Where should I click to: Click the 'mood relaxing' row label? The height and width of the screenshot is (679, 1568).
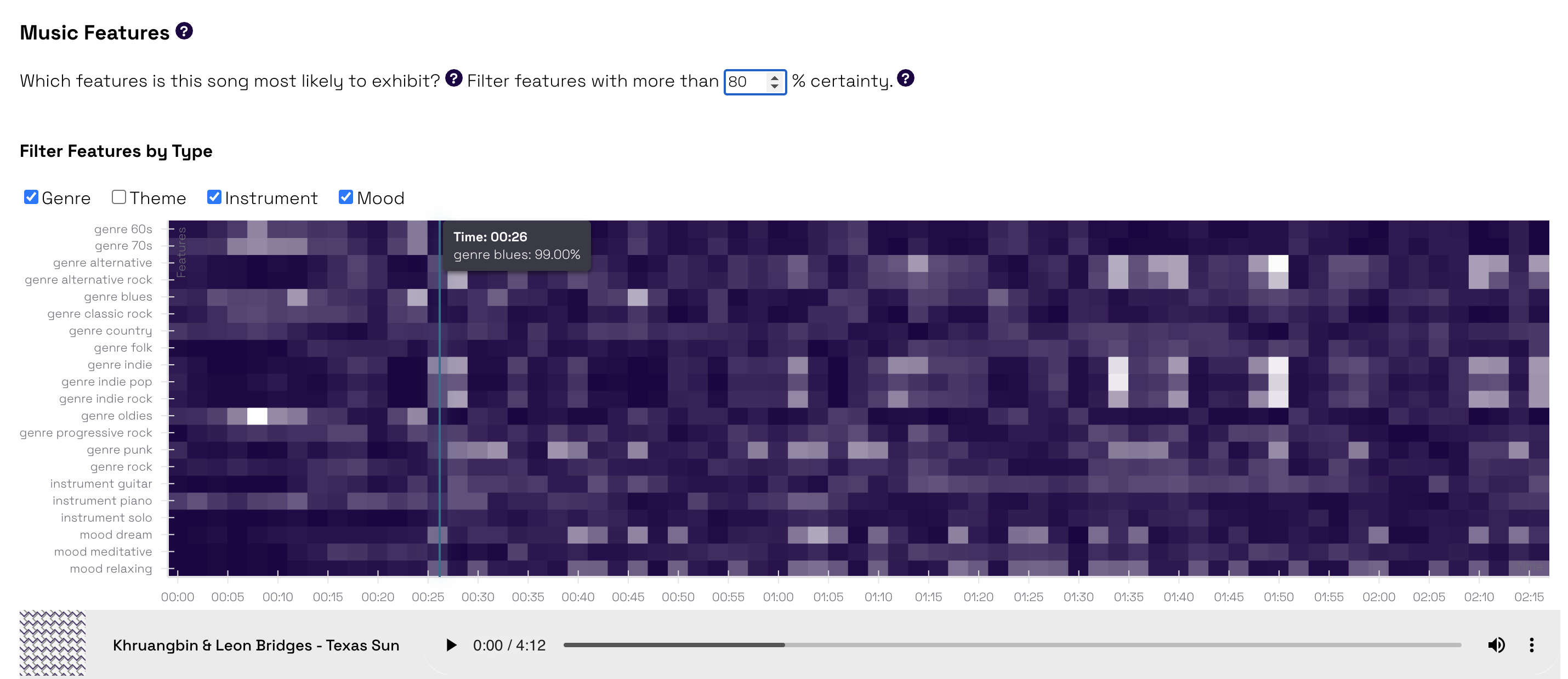pyautogui.click(x=111, y=569)
